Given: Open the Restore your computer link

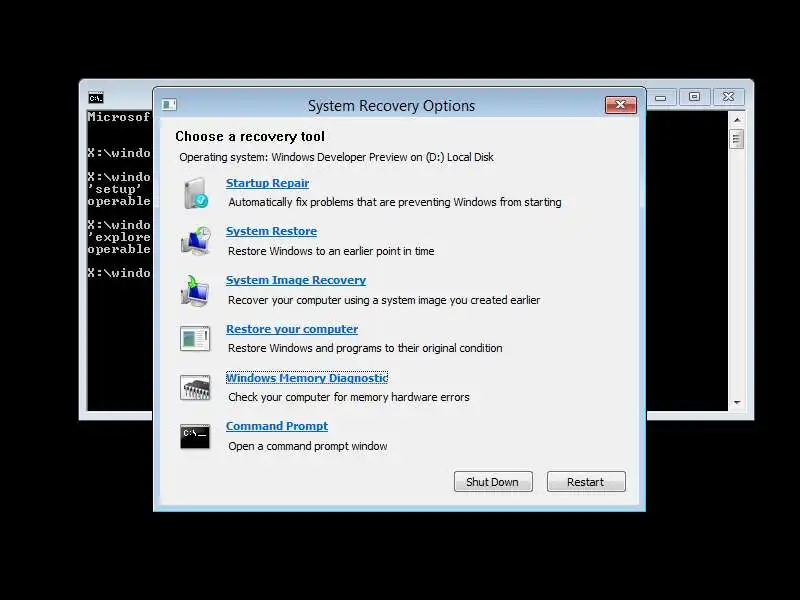Looking at the screenshot, I should click(x=292, y=329).
